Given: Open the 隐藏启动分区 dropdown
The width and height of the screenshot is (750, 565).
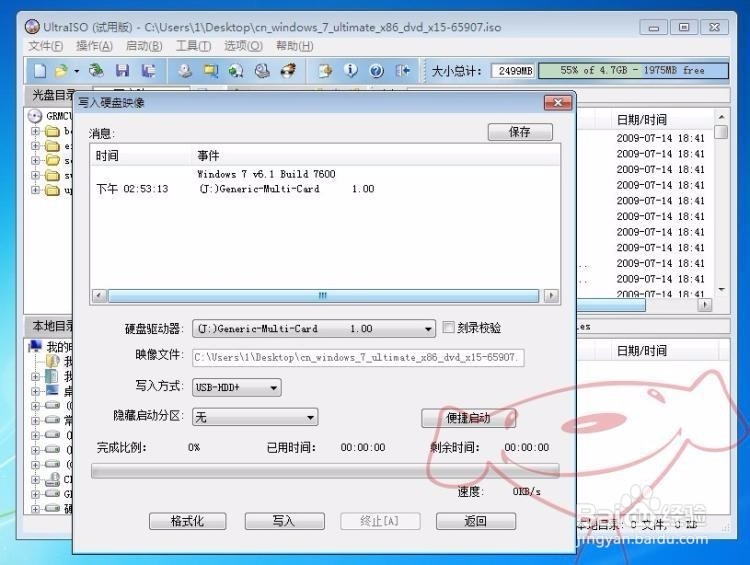Looking at the screenshot, I should [x=255, y=417].
